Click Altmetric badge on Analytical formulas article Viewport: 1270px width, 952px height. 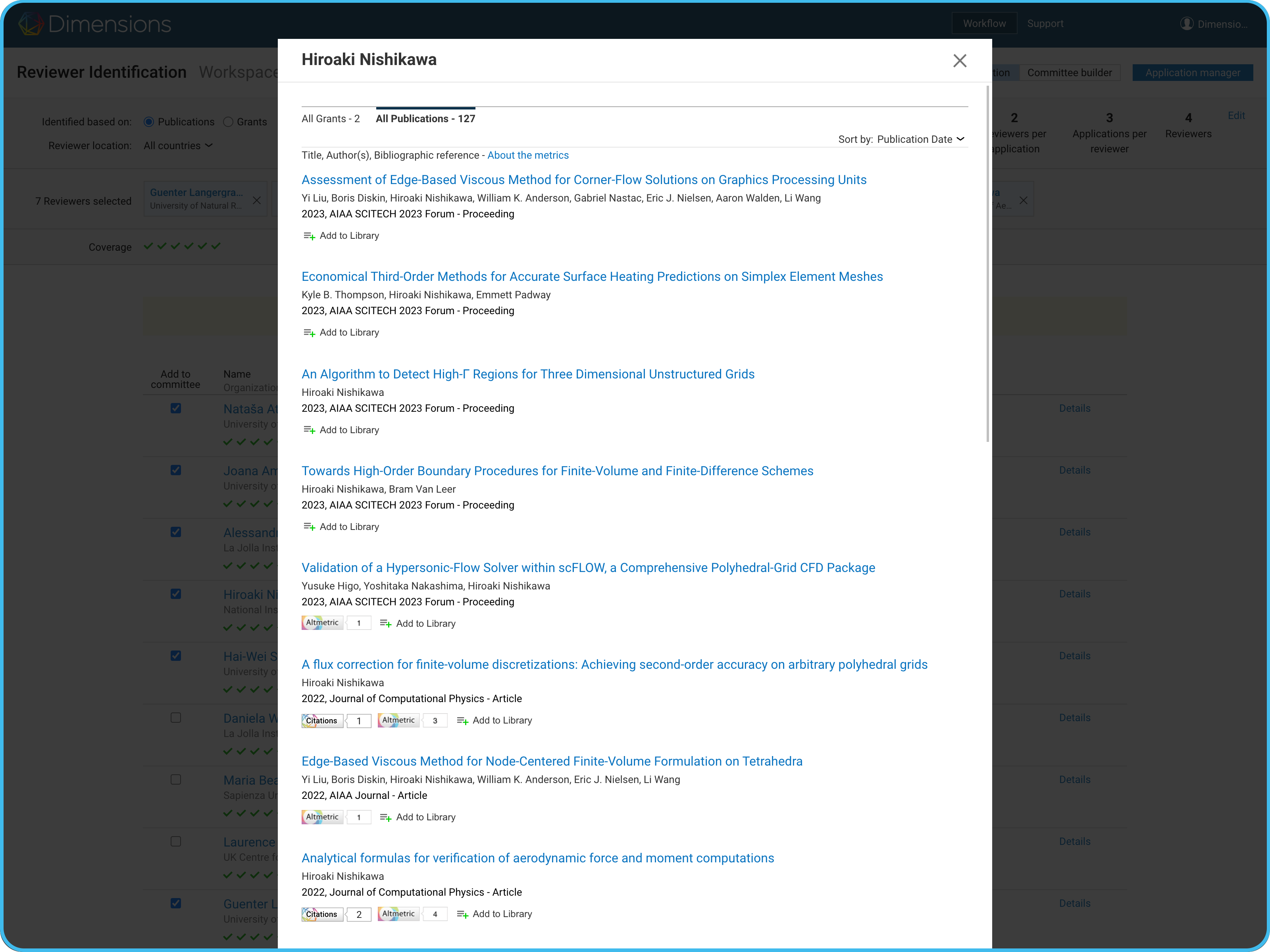(x=398, y=914)
